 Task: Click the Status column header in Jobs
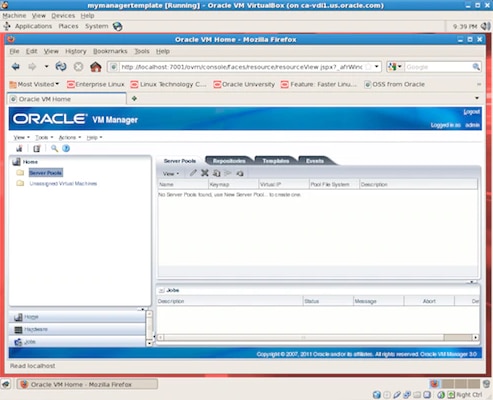click(328, 301)
